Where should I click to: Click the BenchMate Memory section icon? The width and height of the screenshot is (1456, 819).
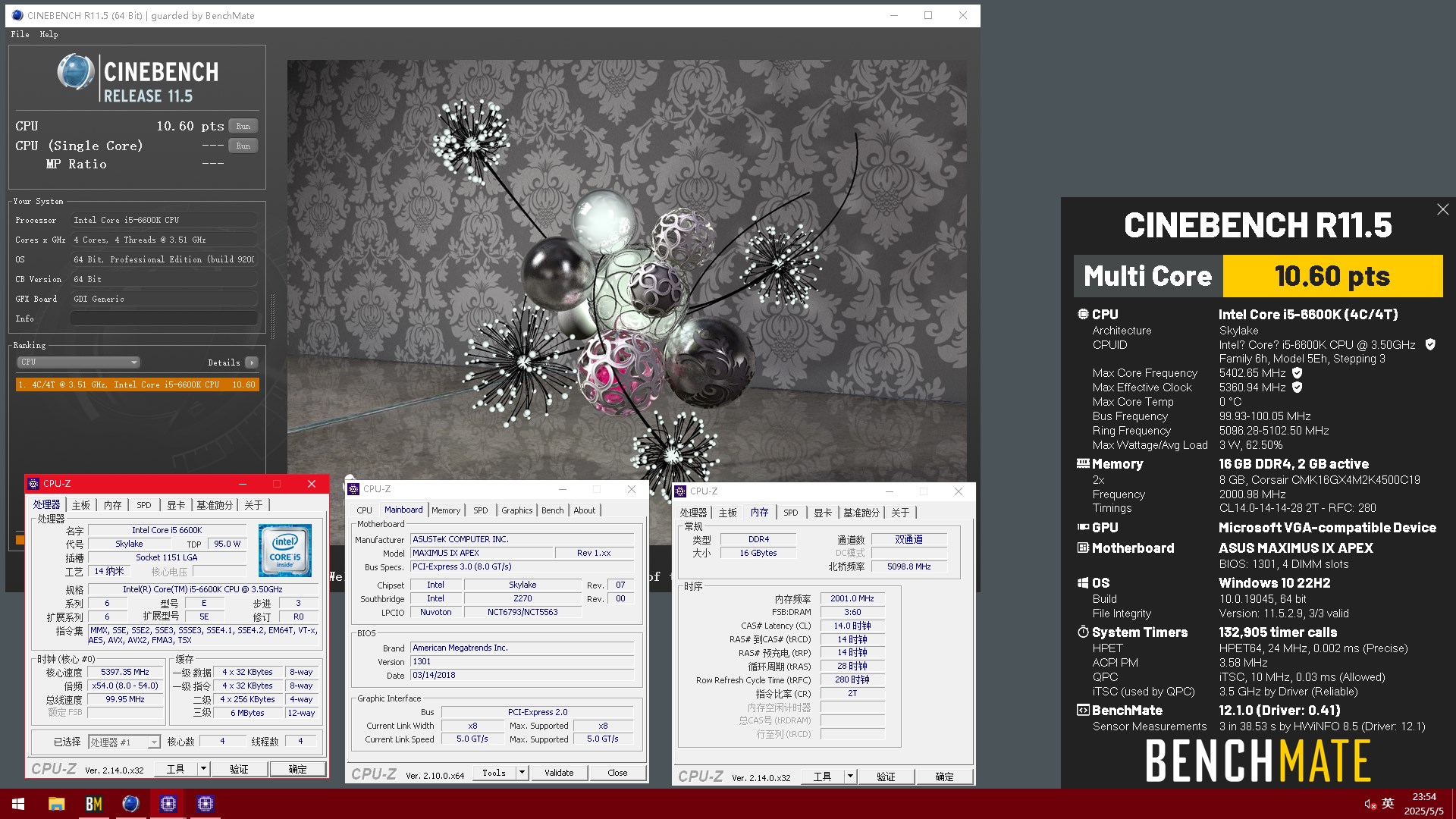point(1083,463)
